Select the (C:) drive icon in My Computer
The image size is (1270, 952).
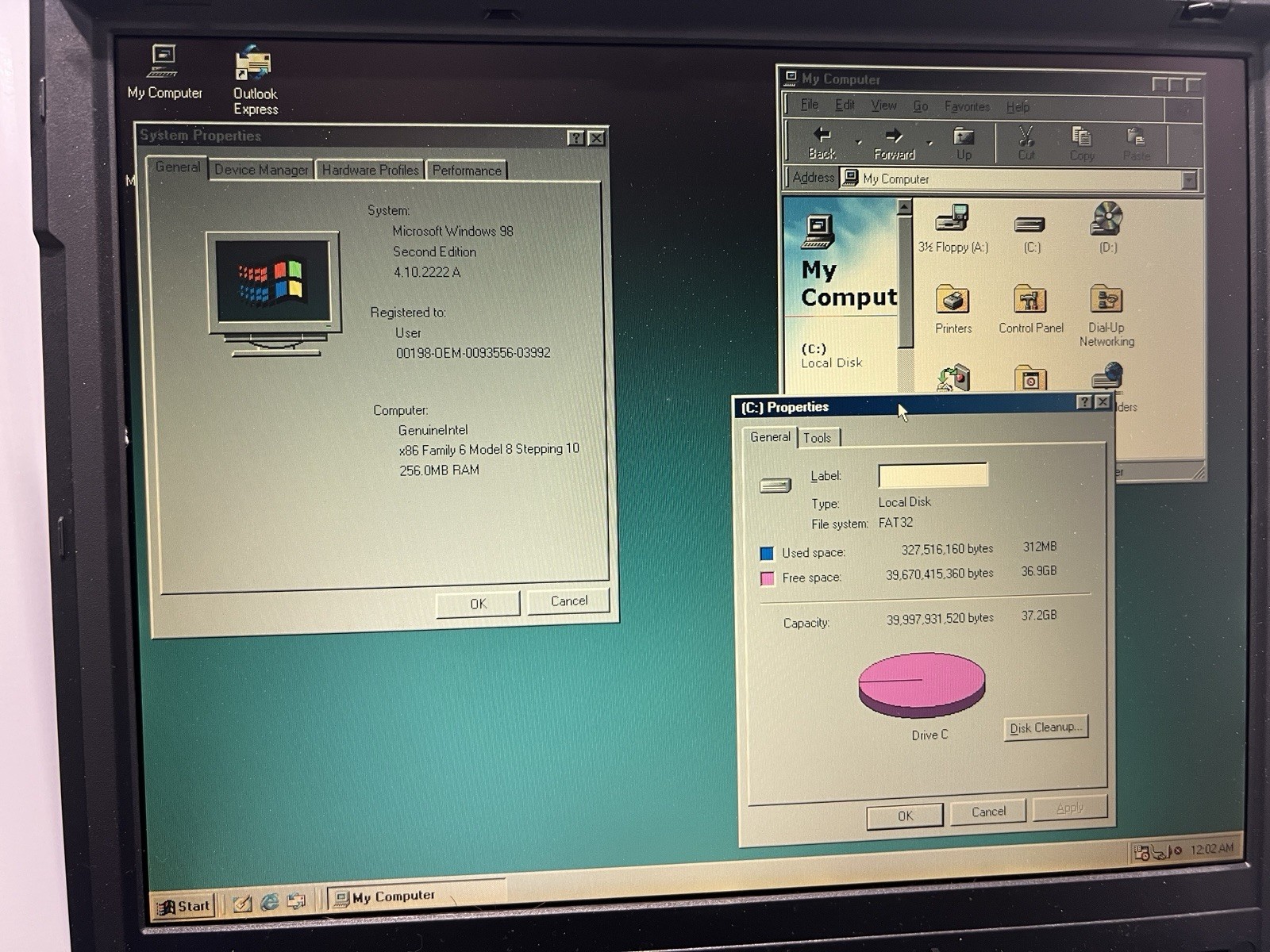(1030, 232)
